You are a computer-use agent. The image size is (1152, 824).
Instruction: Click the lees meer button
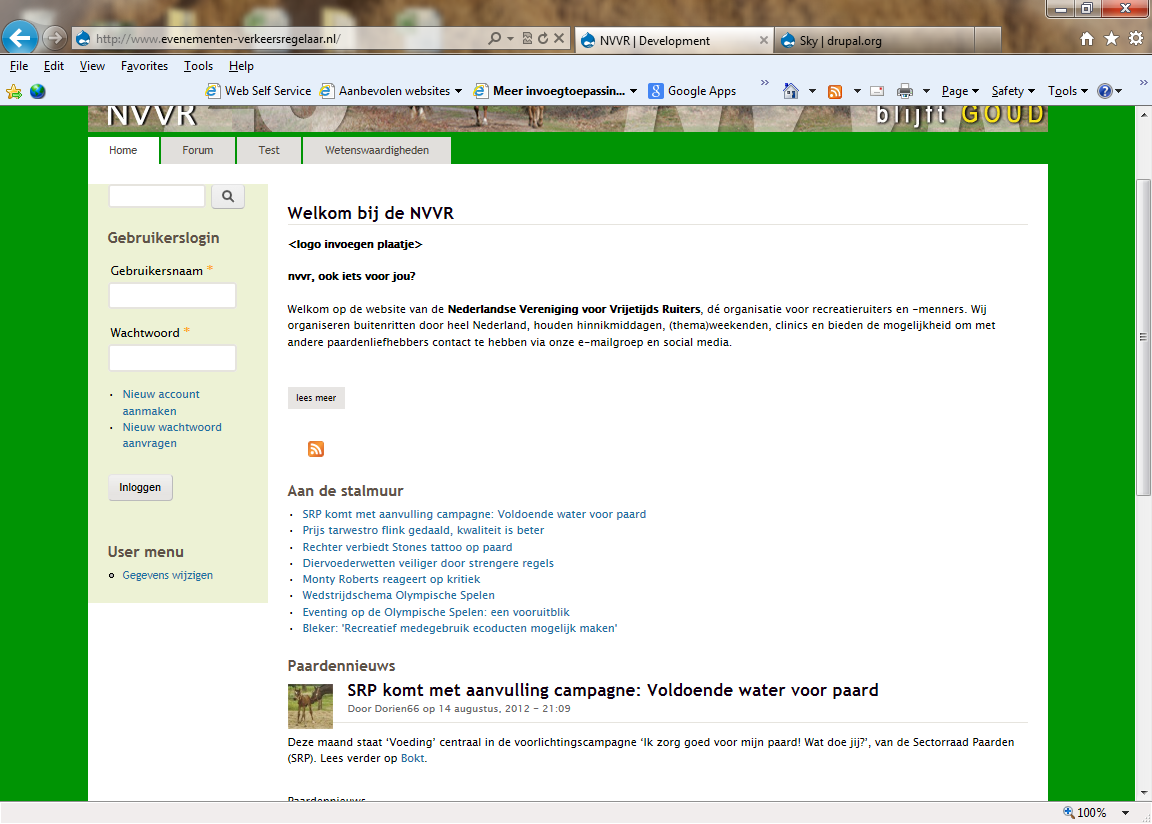(316, 398)
